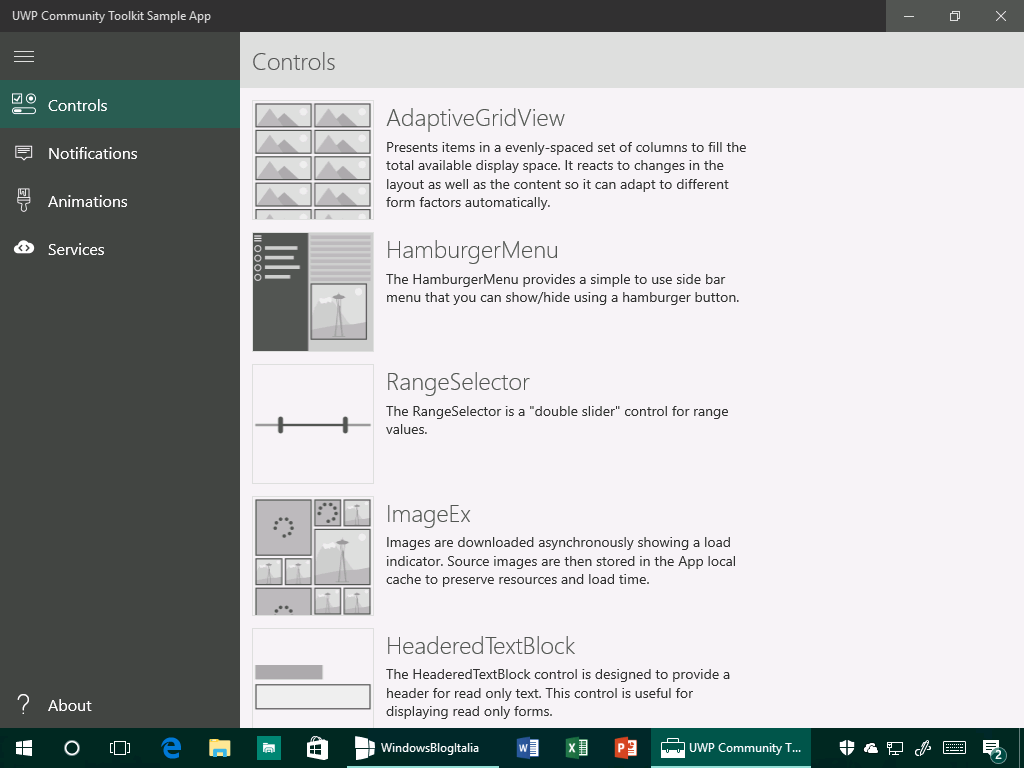This screenshot has width=1024, height=768.
Task: Open the ImageEx sample thumbnail
Action: 313,556
